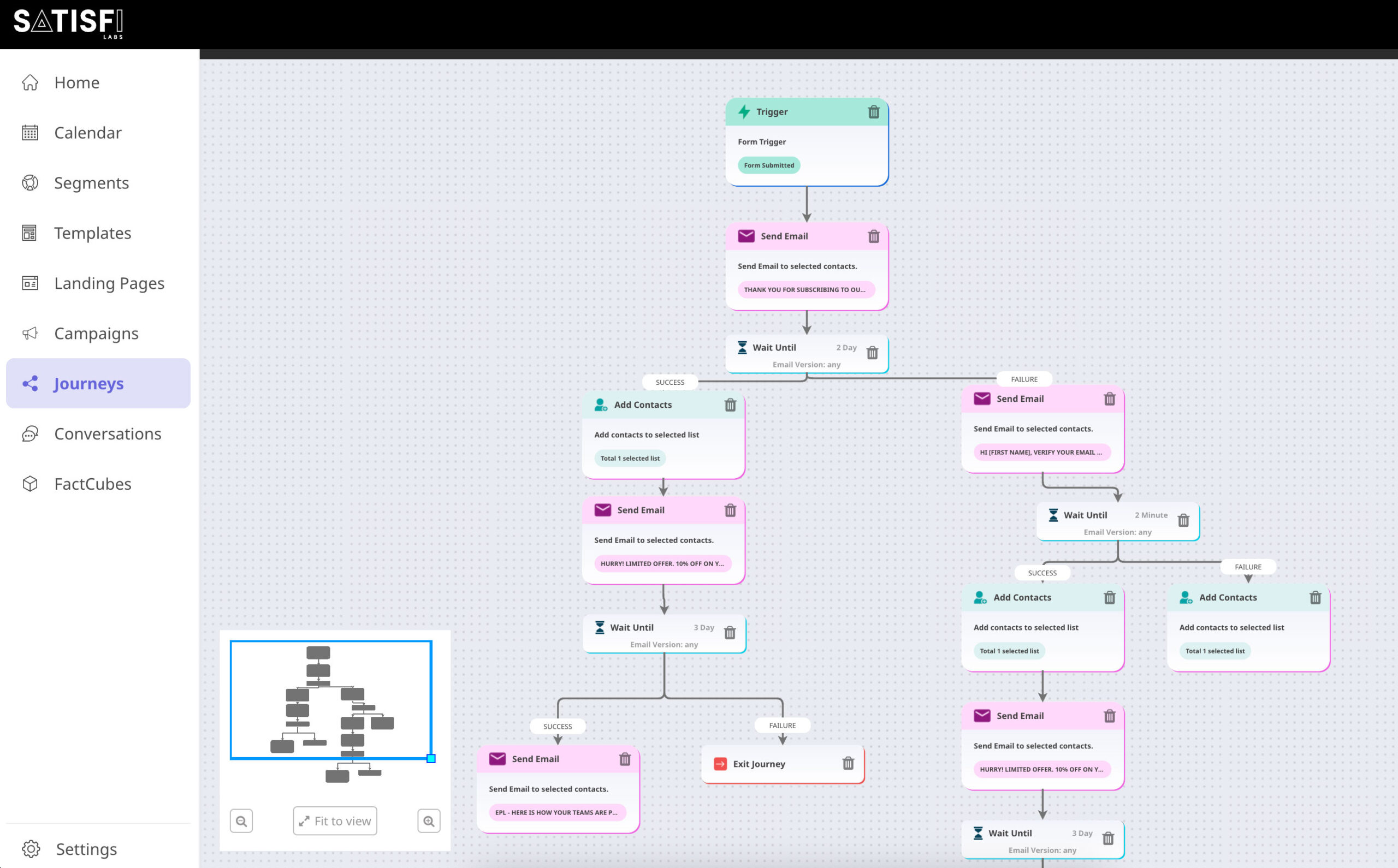
Task: Select the Trigger node header
Action: coord(807,112)
